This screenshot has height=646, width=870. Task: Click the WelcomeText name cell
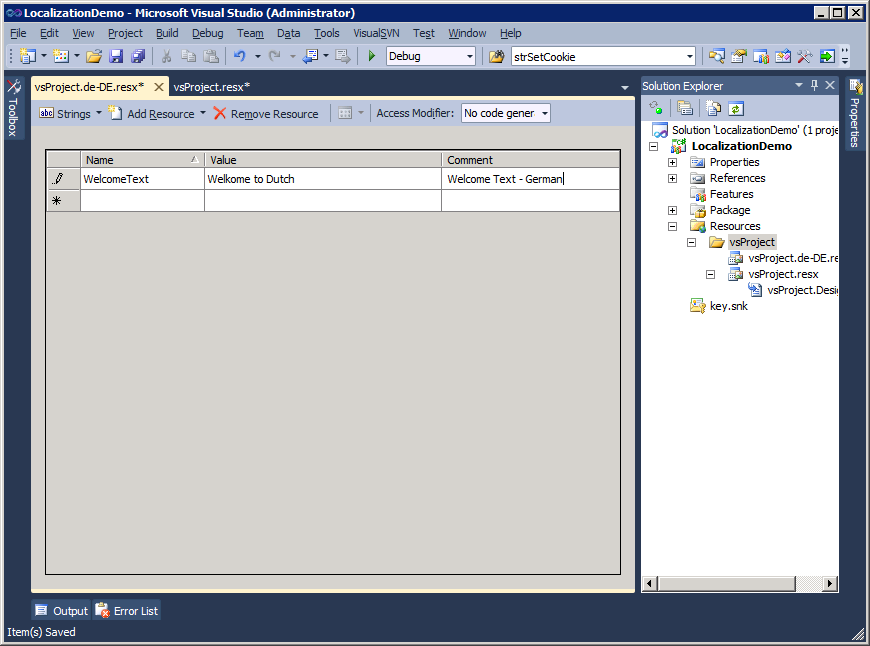coord(142,179)
